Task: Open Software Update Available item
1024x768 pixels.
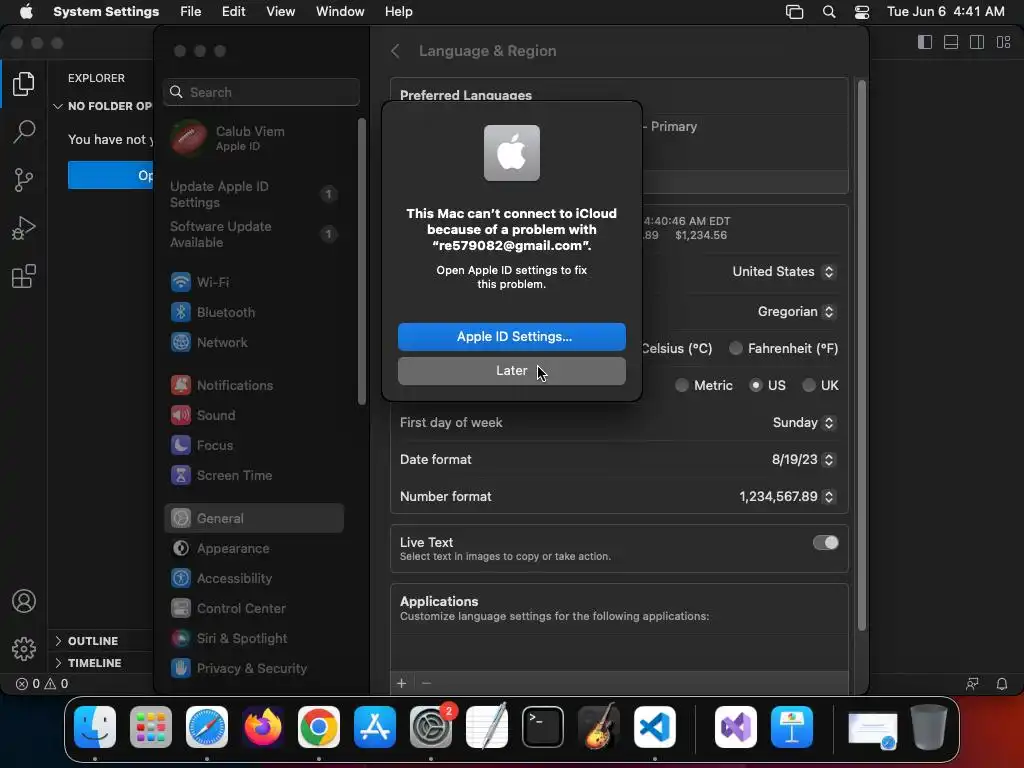Action: point(254,234)
